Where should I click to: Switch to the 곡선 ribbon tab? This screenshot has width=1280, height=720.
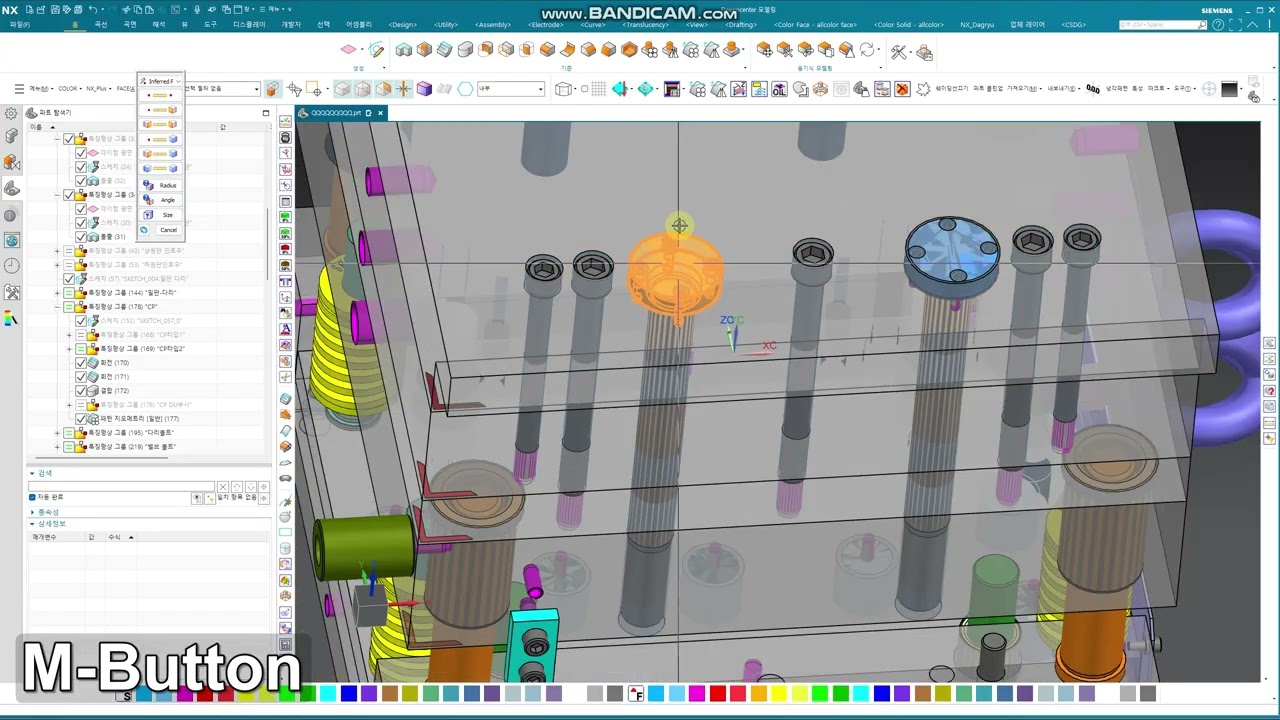101,24
